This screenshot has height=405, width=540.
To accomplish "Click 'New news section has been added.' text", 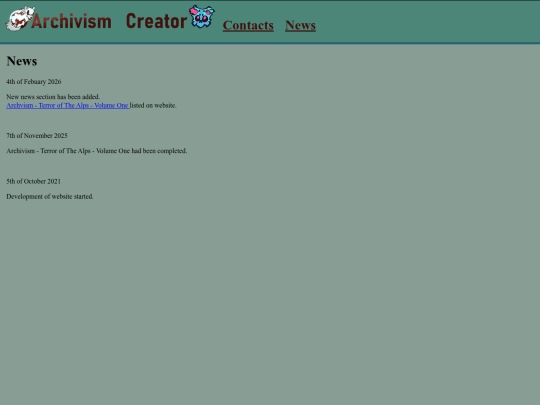I will 53,97.
